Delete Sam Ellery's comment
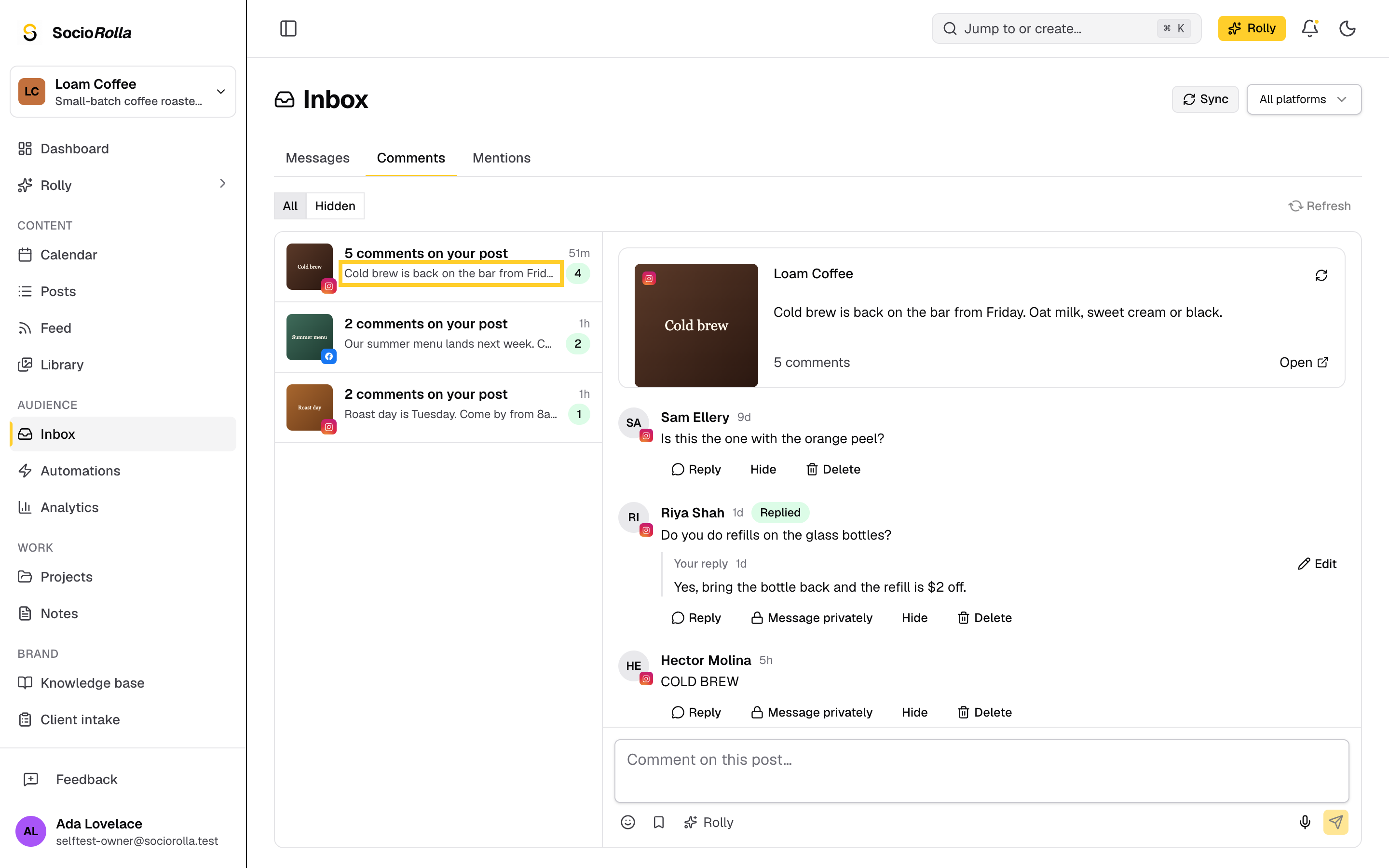The height and width of the screenshot is (868, 1389). (833, 469)
